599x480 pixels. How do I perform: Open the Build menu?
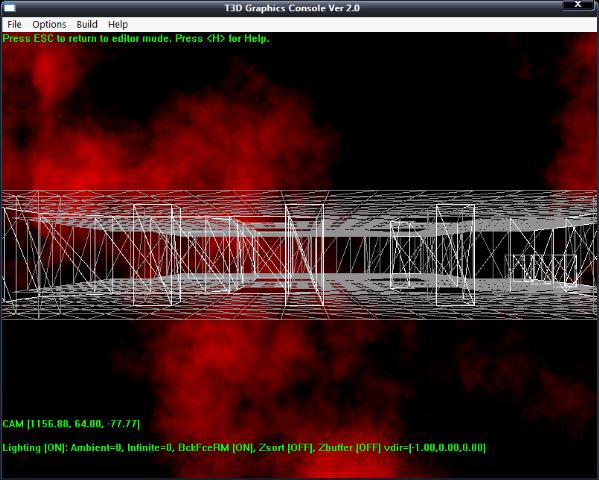87,24
